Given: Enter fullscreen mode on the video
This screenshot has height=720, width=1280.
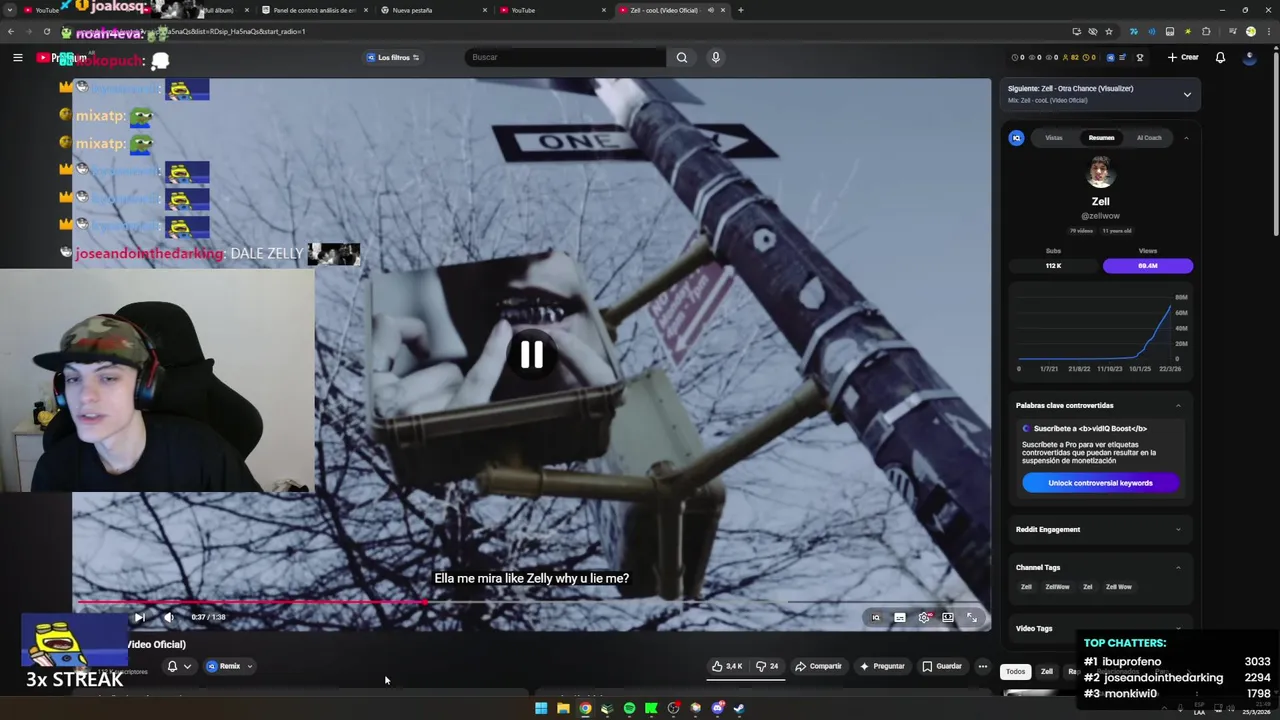Looking at the screenshot, I should [x=972, y=617].
